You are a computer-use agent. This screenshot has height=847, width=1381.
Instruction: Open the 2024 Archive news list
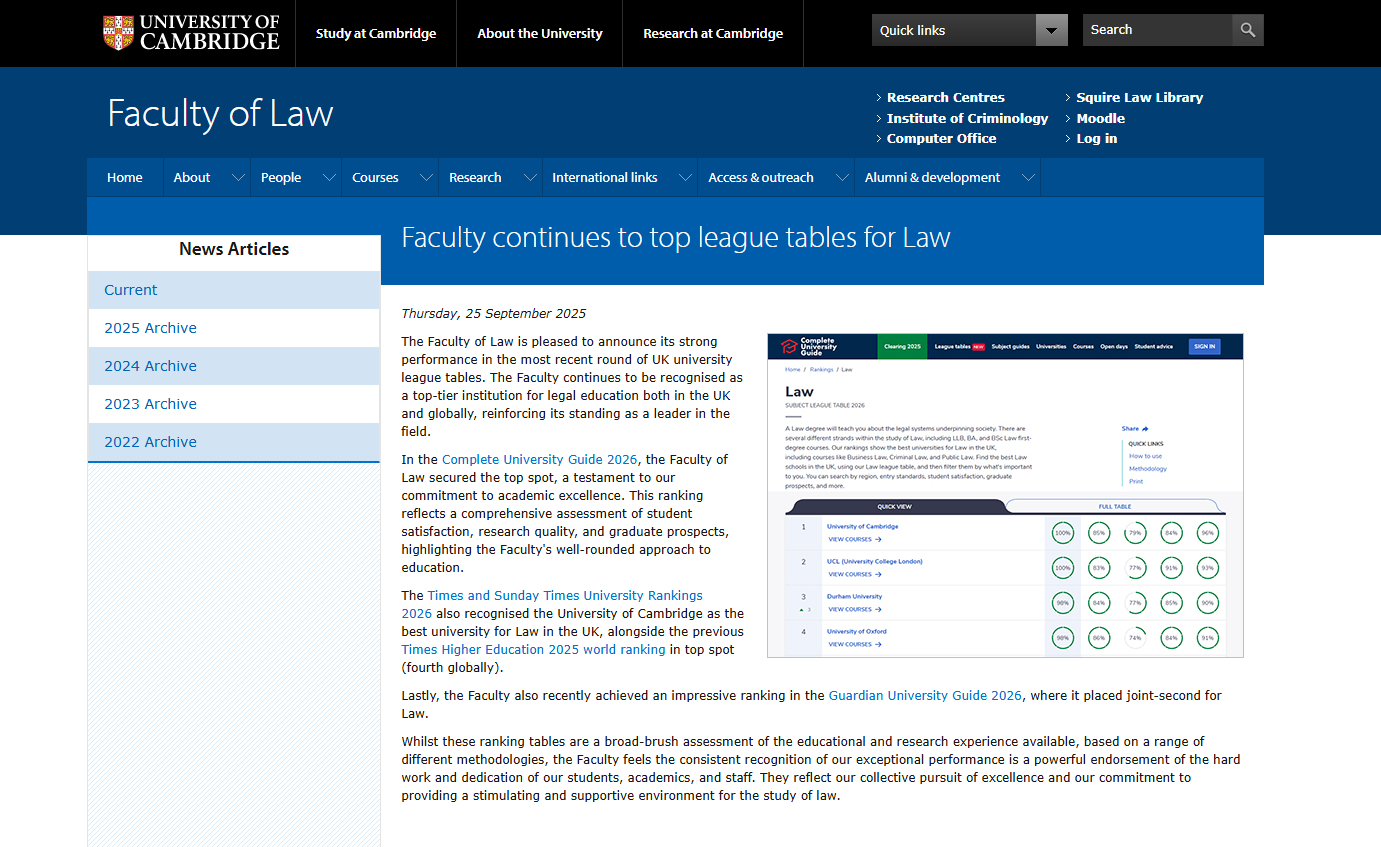coord(150,366)
